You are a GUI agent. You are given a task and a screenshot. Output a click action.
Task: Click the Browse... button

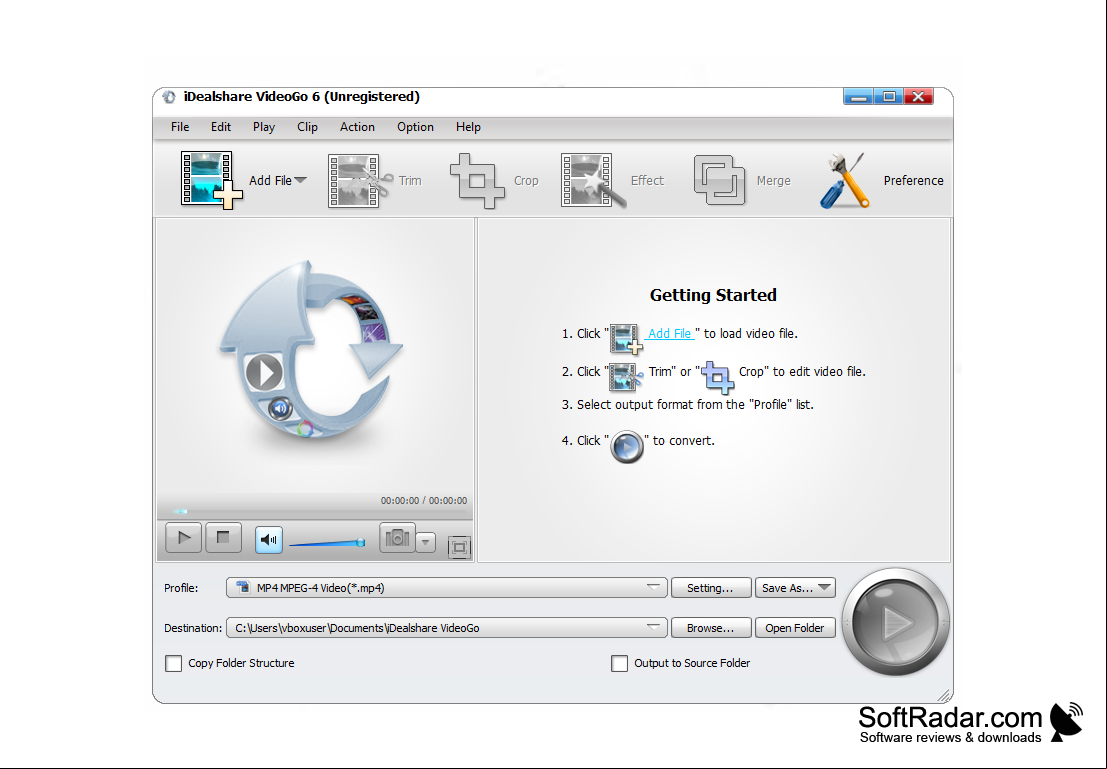710,628
